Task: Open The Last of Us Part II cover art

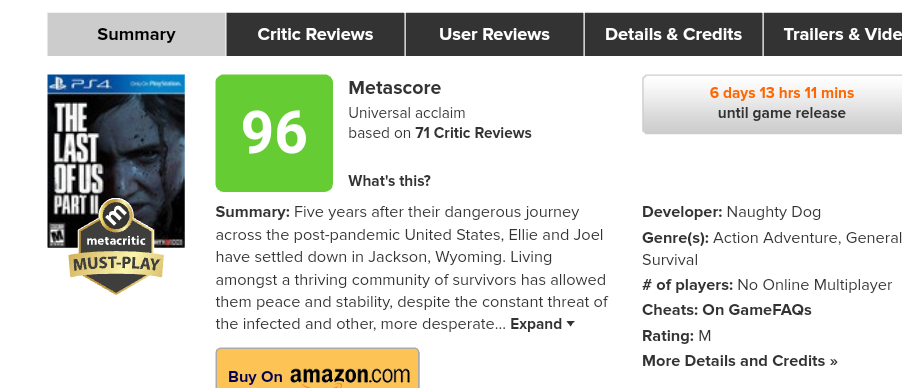Action: (x=116, y=161)
